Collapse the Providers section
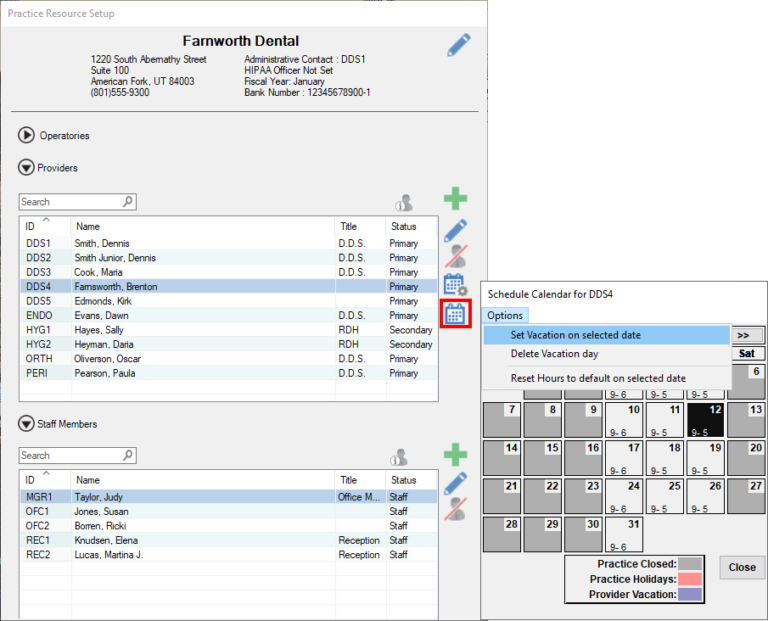768x621 pixels. coord(26,167)
